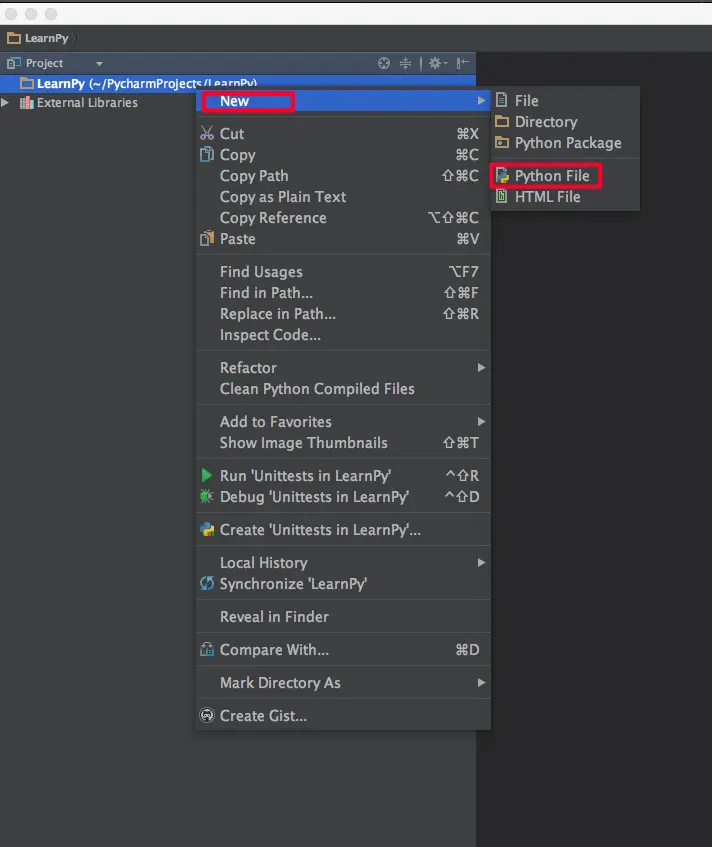Select File in the New submenu
The image size is (712, 847).
pos(565,100)
